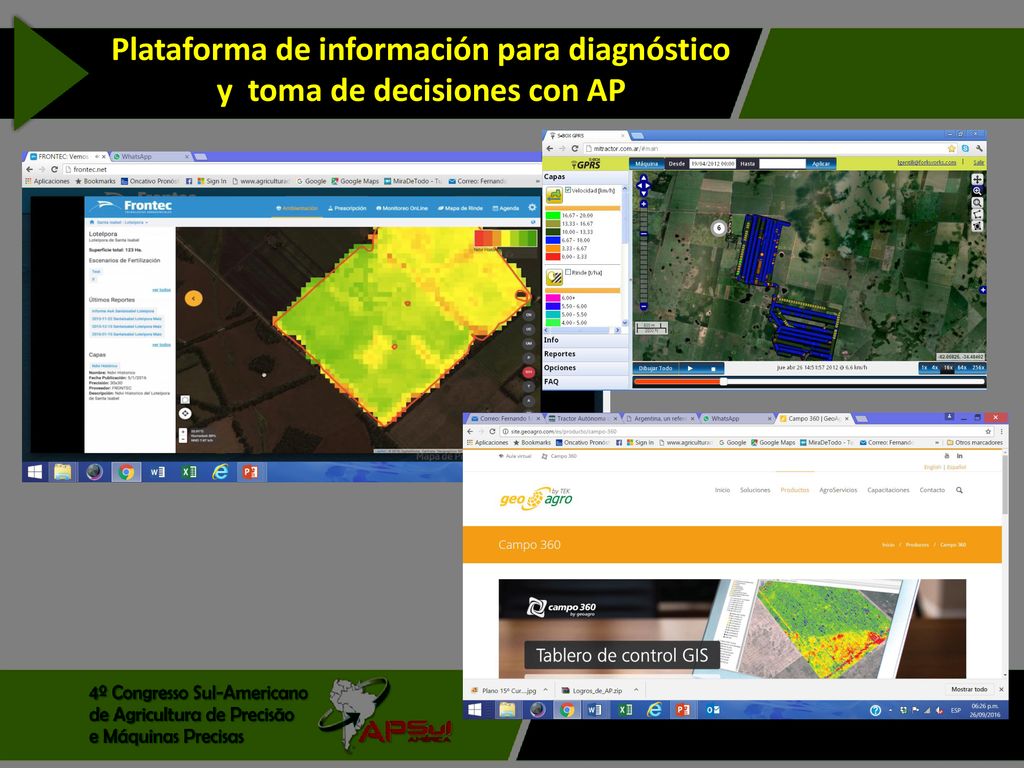
Task: Enable the Rinde [t/ha] layer checkbox
Action: click(x=568, y=272)
